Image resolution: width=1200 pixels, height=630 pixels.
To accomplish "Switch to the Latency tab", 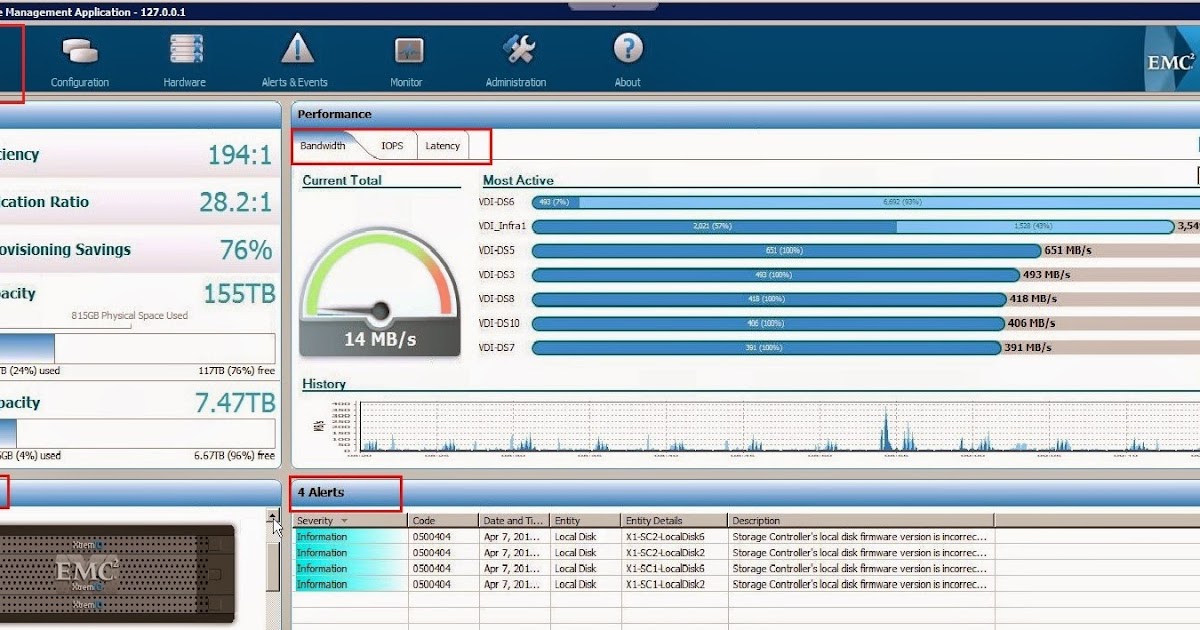I will 442,145.
